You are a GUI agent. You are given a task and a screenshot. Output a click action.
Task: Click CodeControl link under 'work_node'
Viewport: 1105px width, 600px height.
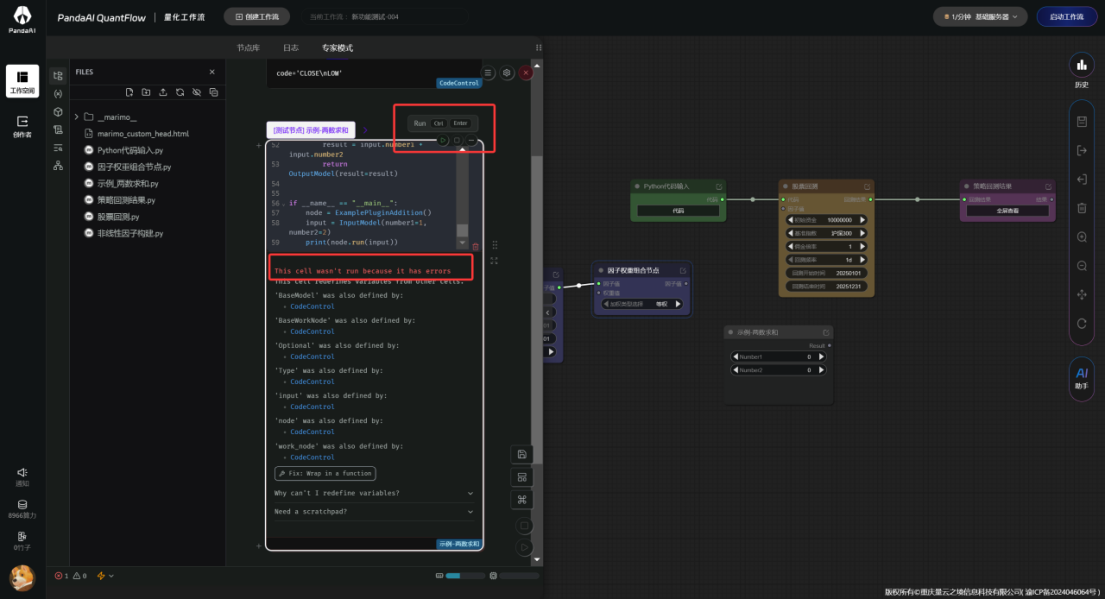coord(312,458)
